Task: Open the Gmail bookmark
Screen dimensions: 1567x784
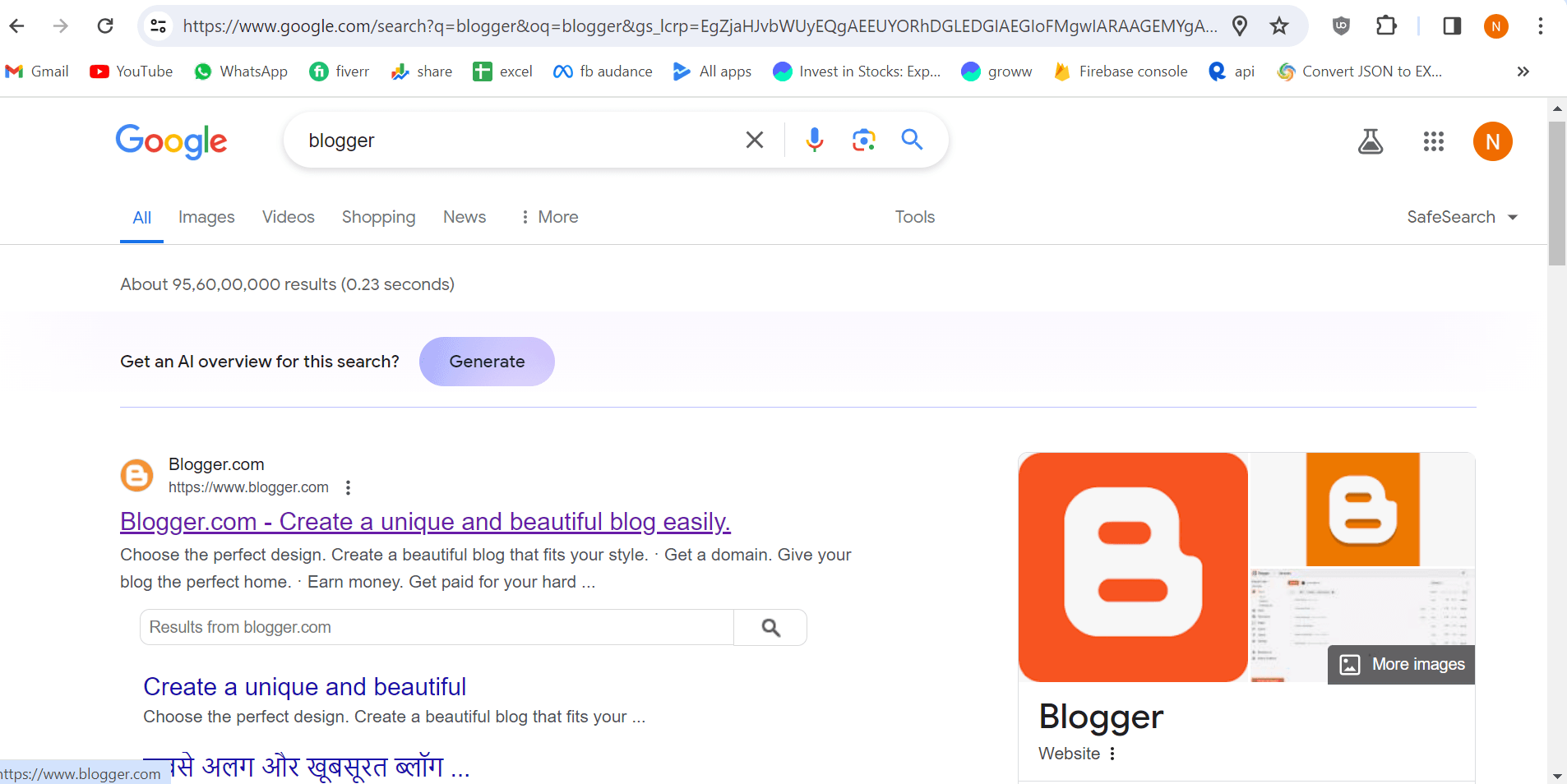Action: tap(37, 71)
